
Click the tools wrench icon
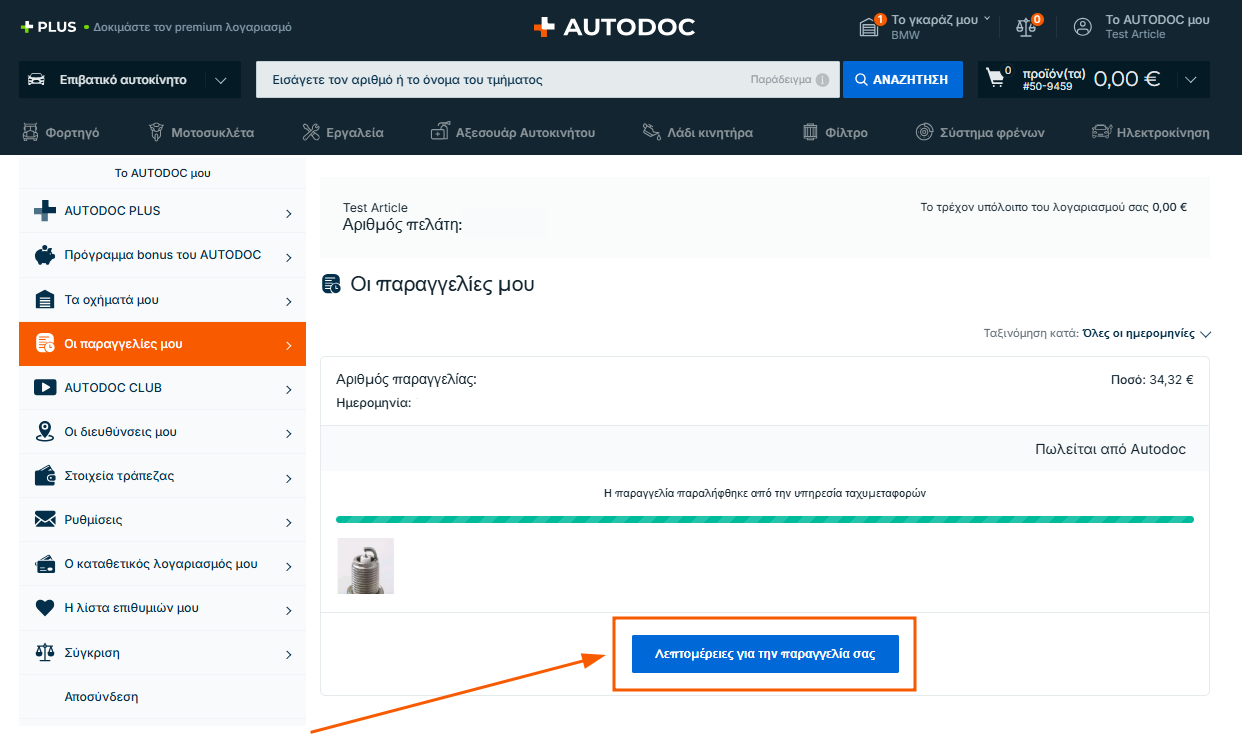[x=310, y=132]
